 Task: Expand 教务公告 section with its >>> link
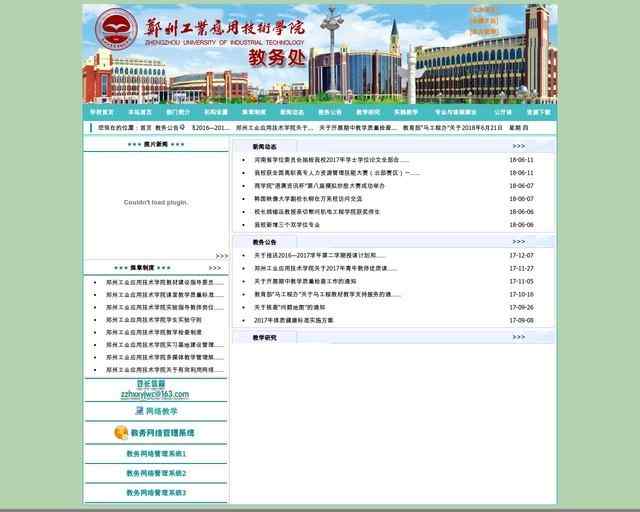519,242
